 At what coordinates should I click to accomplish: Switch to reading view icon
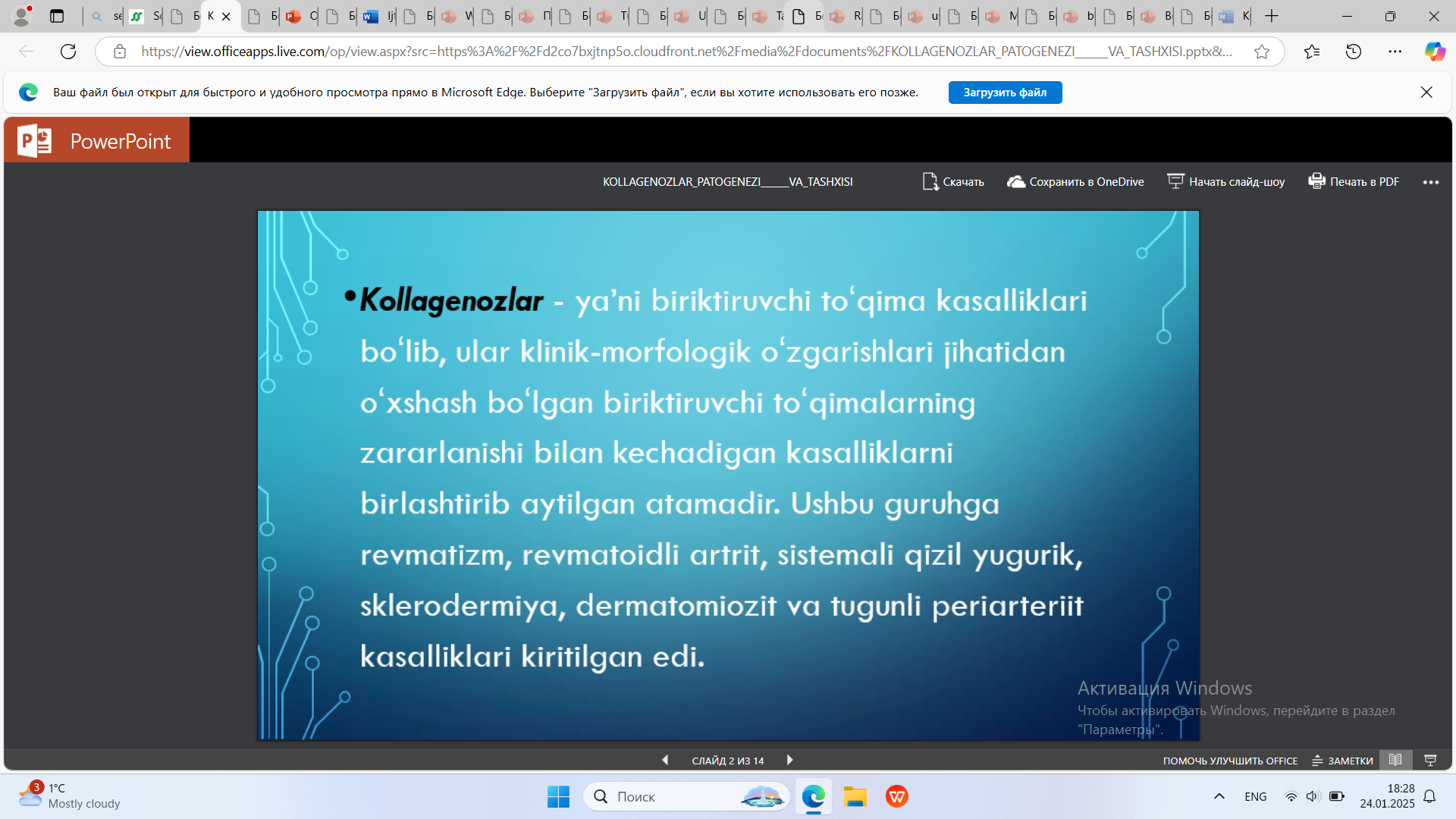1395,760
